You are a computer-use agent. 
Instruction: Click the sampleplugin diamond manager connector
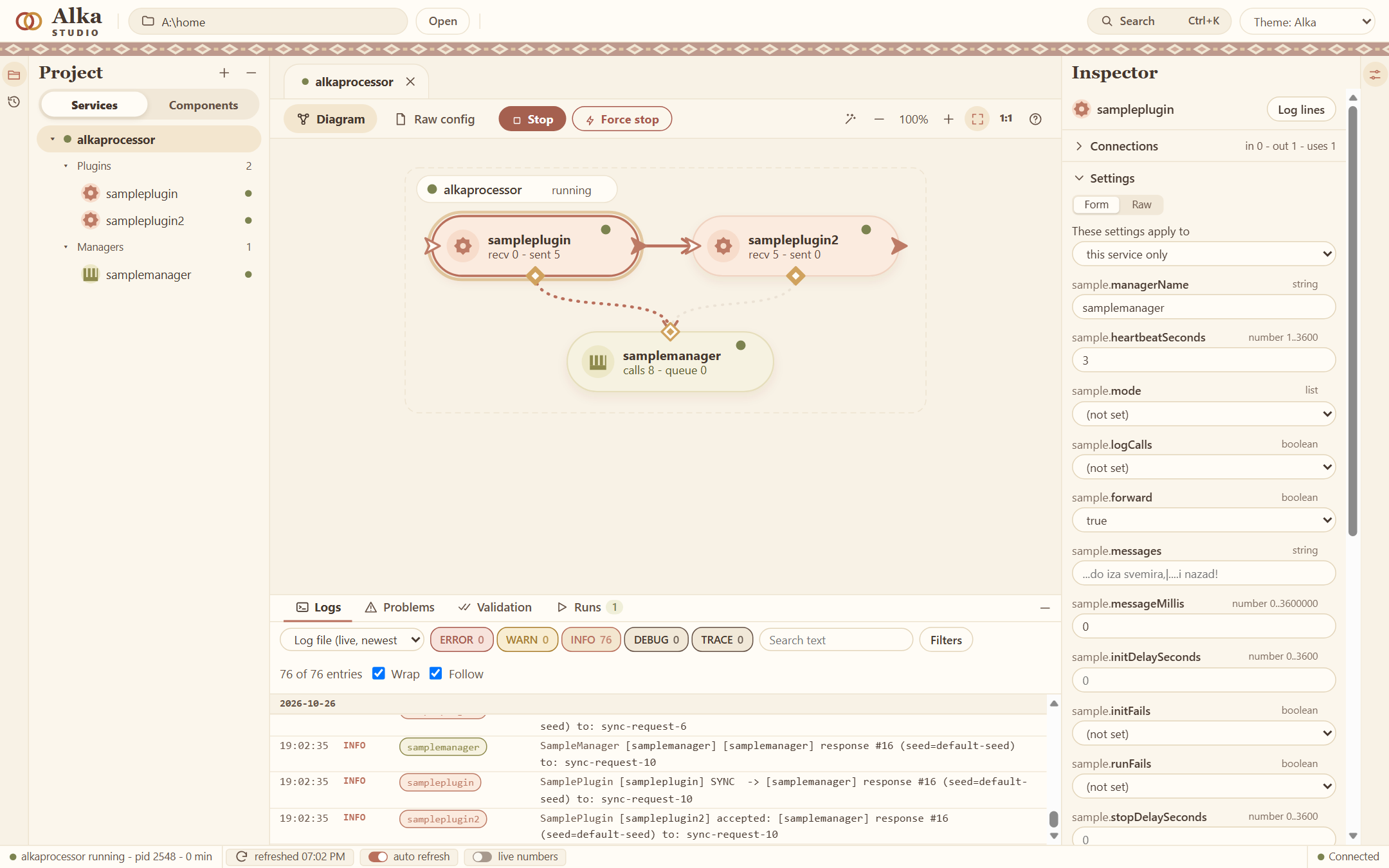(x=535, y=276)
